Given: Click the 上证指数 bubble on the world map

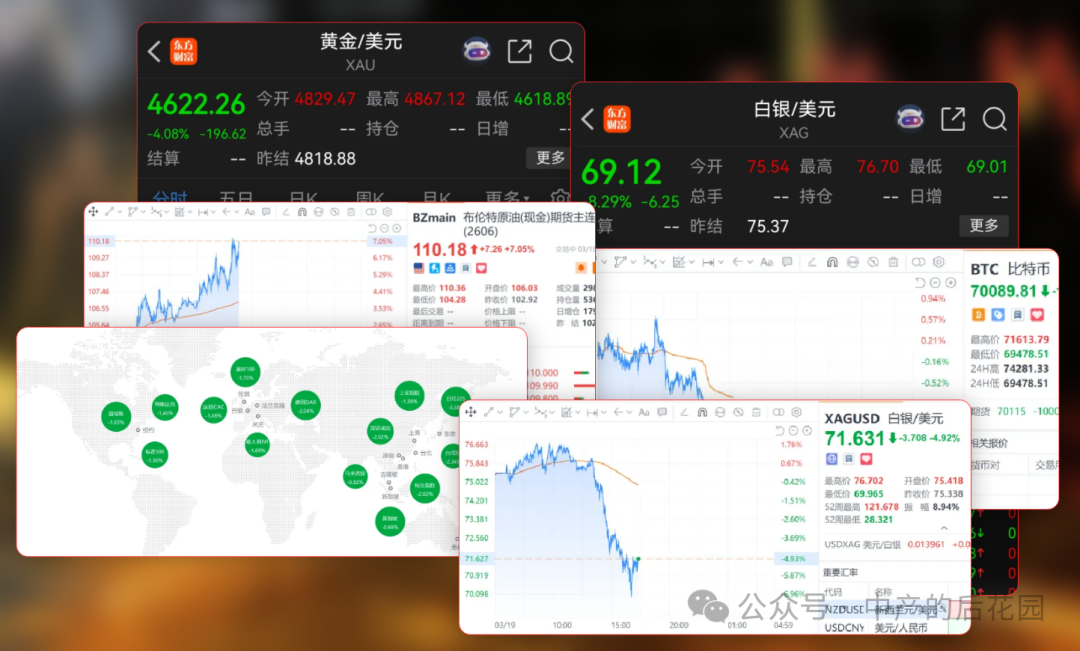Looking at the screenshot, I should point(409,396).
